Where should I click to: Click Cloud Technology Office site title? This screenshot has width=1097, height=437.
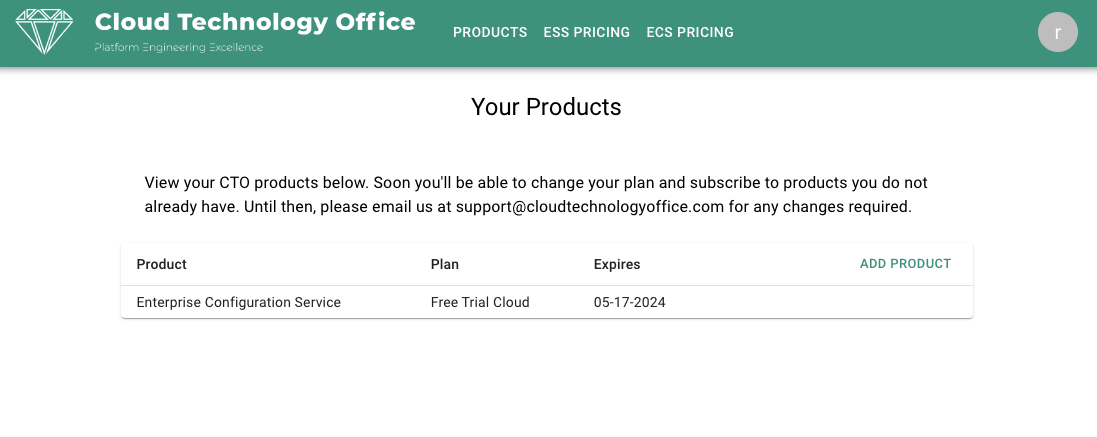255,22
